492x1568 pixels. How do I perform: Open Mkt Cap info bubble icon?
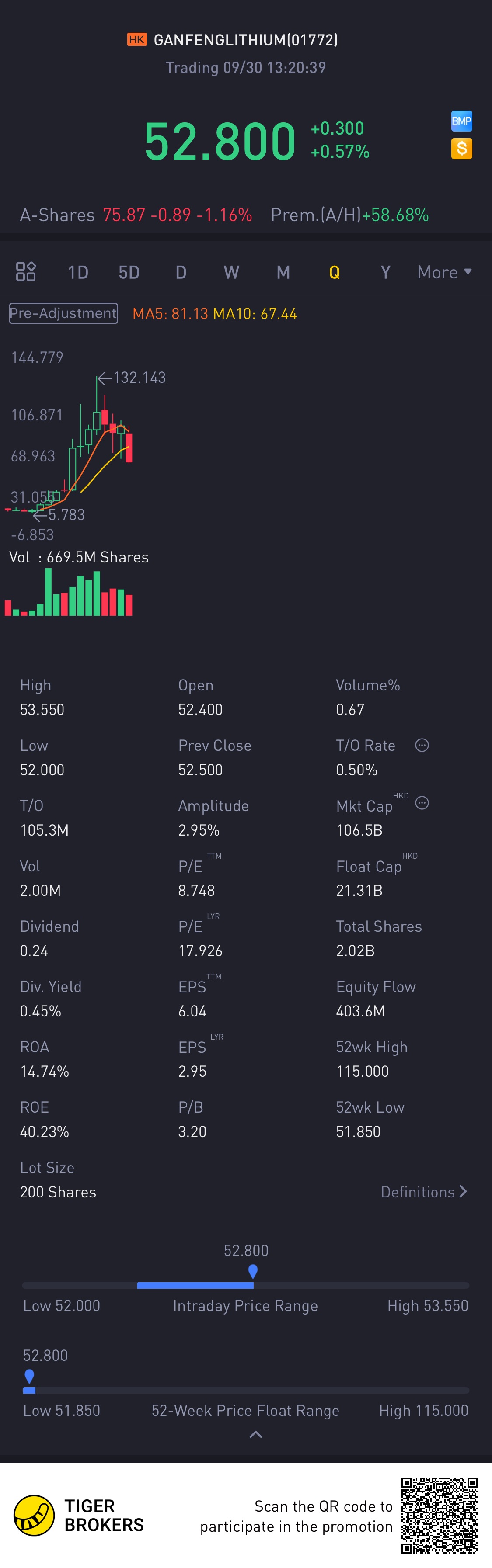[x=421, y=804]
